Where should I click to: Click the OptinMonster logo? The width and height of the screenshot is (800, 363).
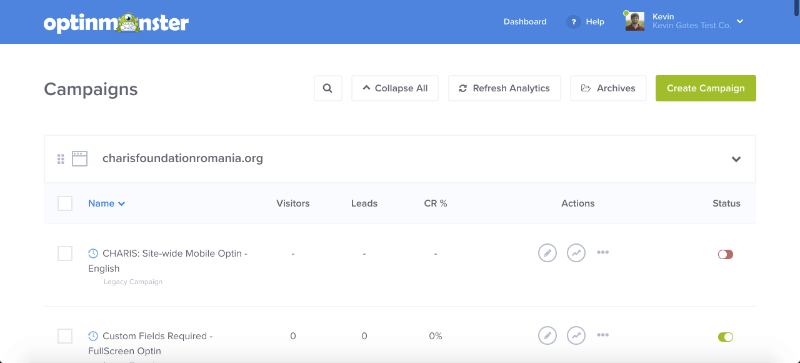pos(116,22)
